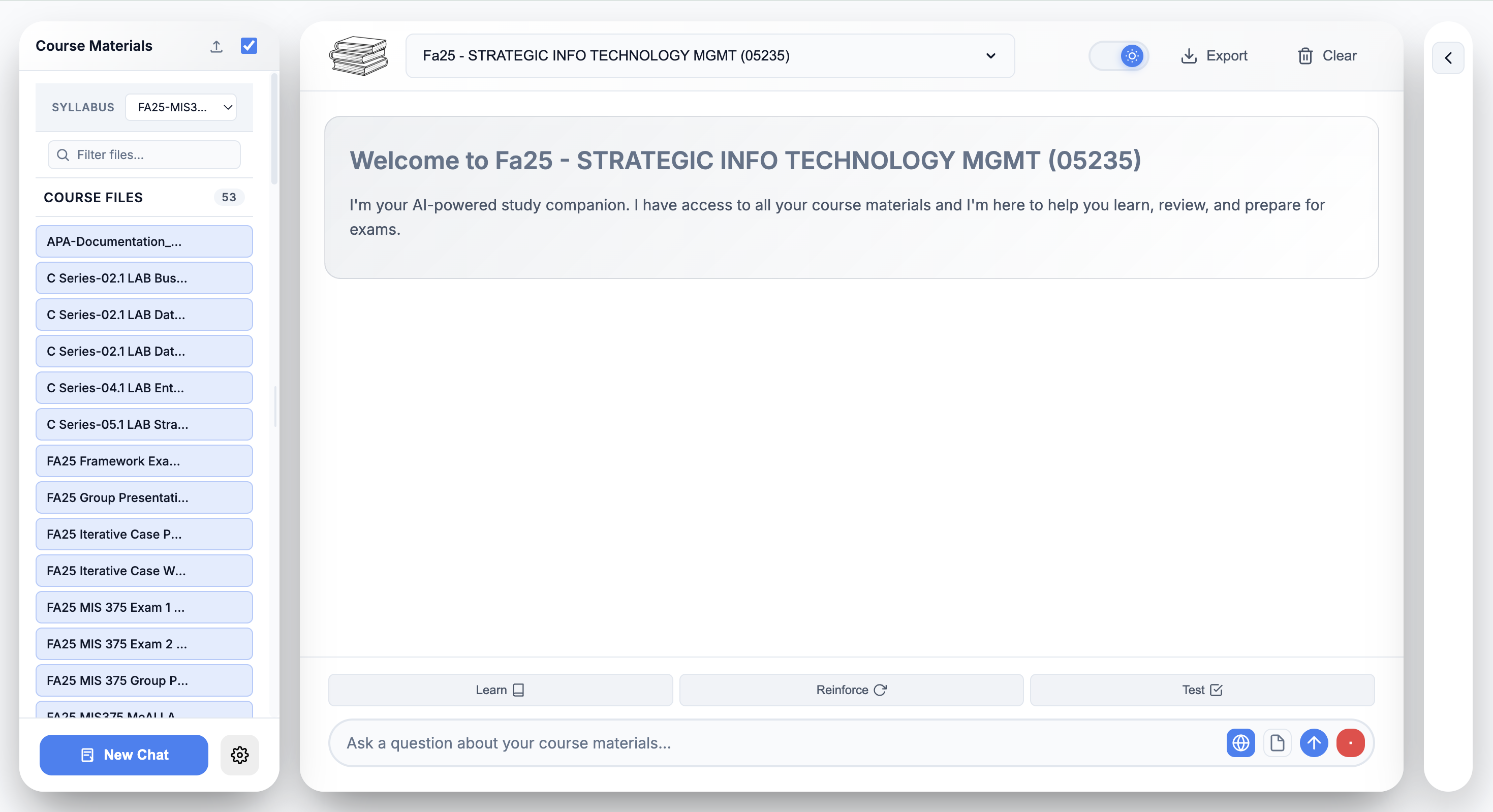Toggle the select all files checkbox
The image size is (1493, 812).
coord(248,46)
